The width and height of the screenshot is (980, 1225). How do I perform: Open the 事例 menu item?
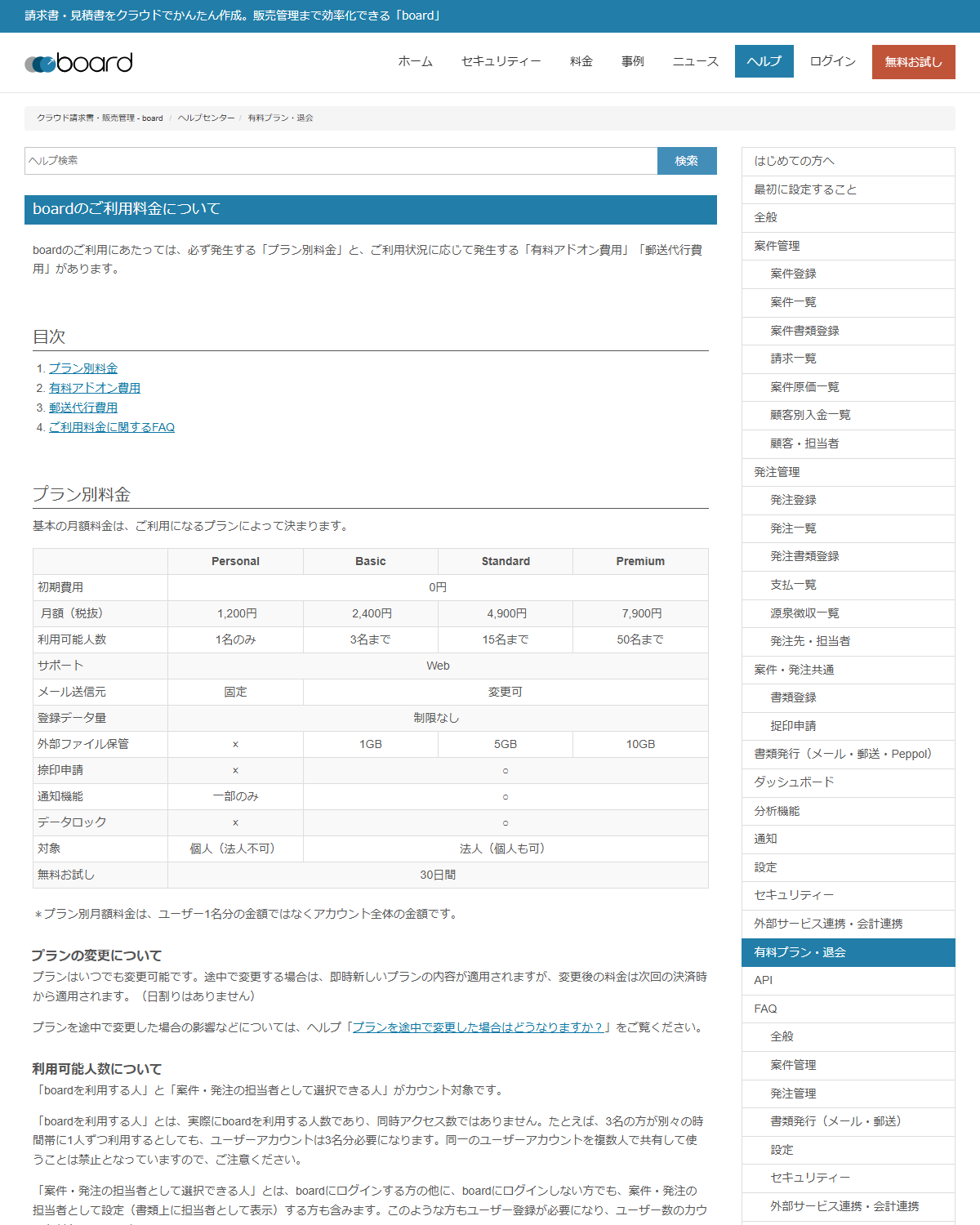pyautogui.click(x=632, y=61)
